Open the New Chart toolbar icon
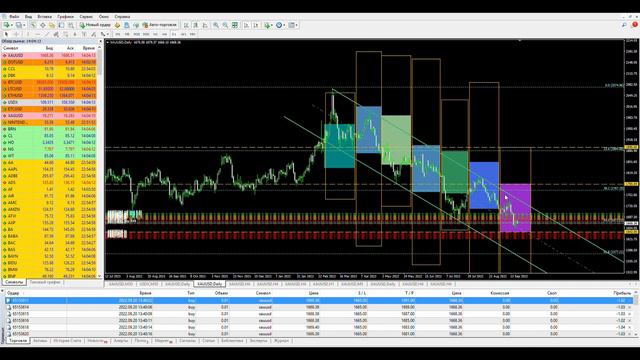 [6, 25]
